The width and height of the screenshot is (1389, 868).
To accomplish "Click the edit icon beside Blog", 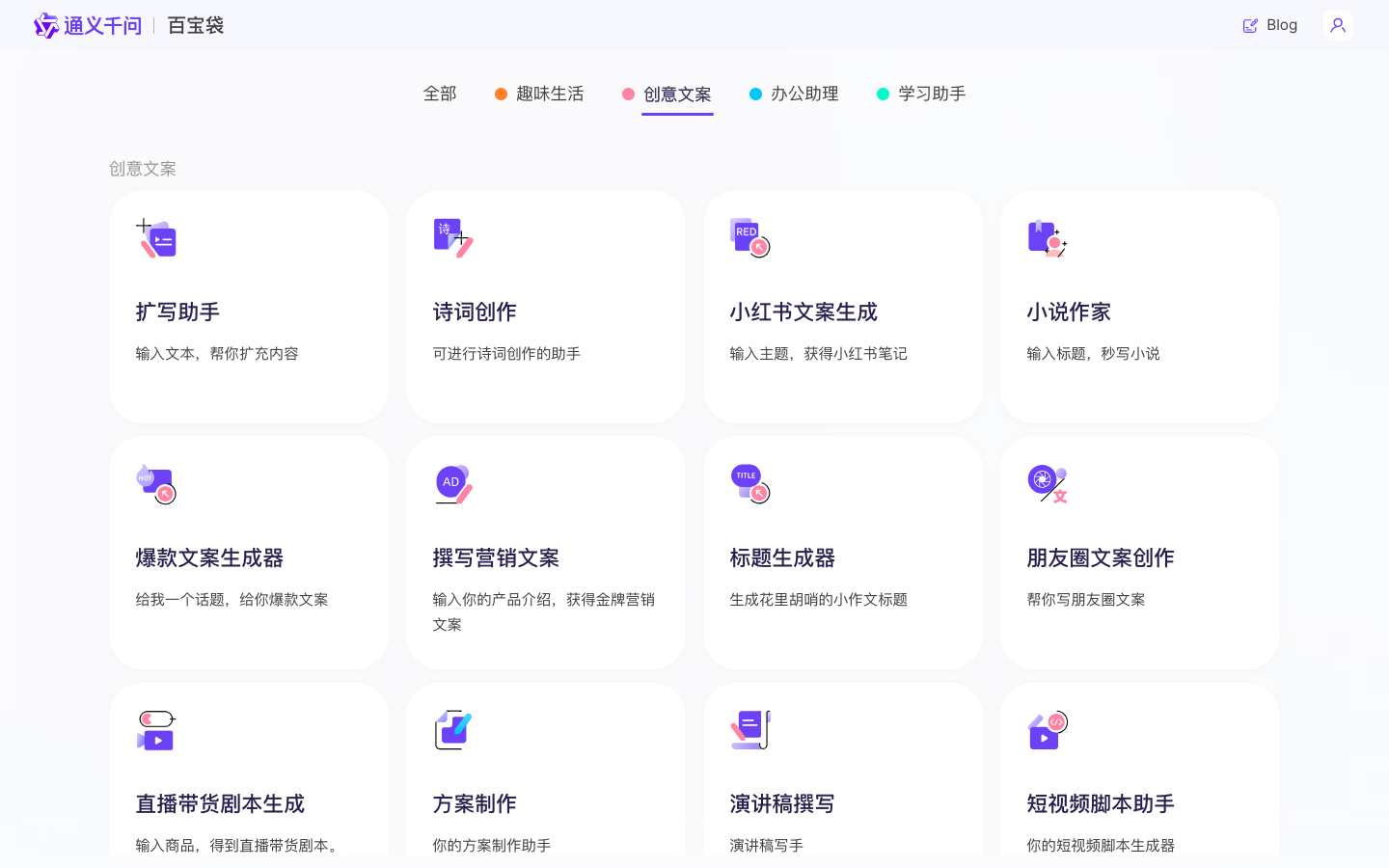I will (1249, 25).
